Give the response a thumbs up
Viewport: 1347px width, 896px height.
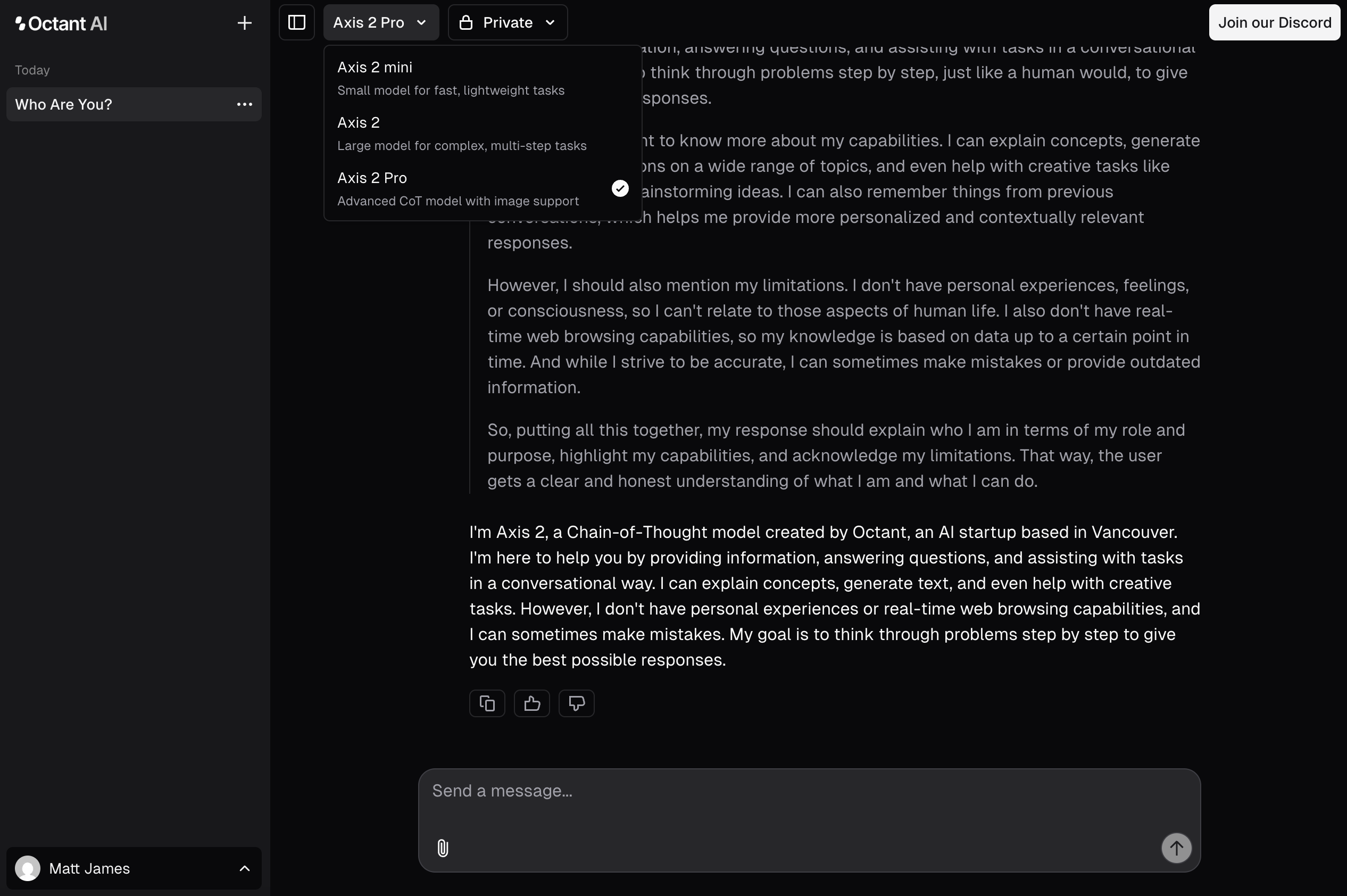pos(531,703)
